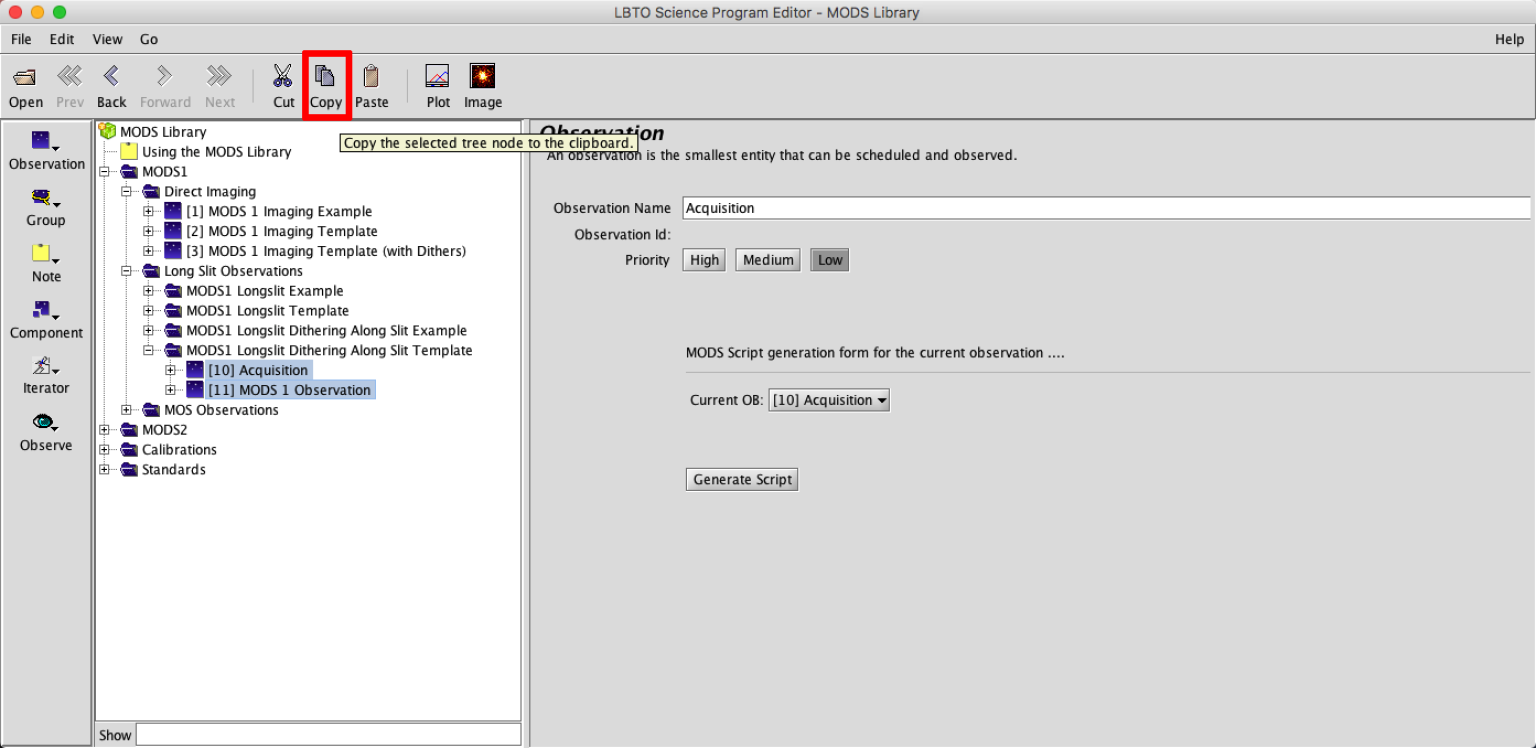Select [3] MODS 1 Imaging Template (with Dithers)
The width and height of the screenshot is (1536, 748).
pos(326,251)
